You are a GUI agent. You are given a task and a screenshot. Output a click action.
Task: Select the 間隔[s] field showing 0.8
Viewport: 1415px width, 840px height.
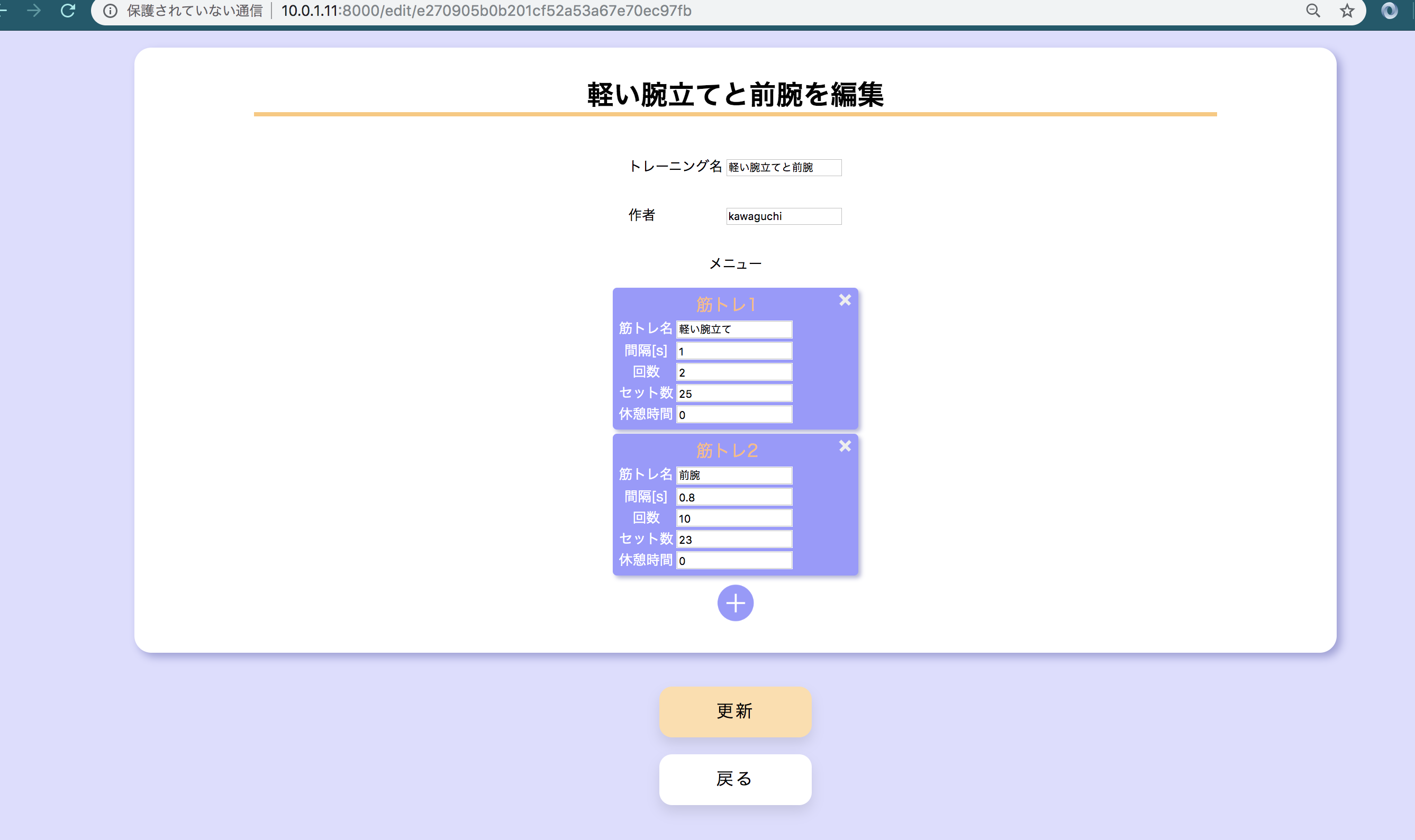(734, 497)
